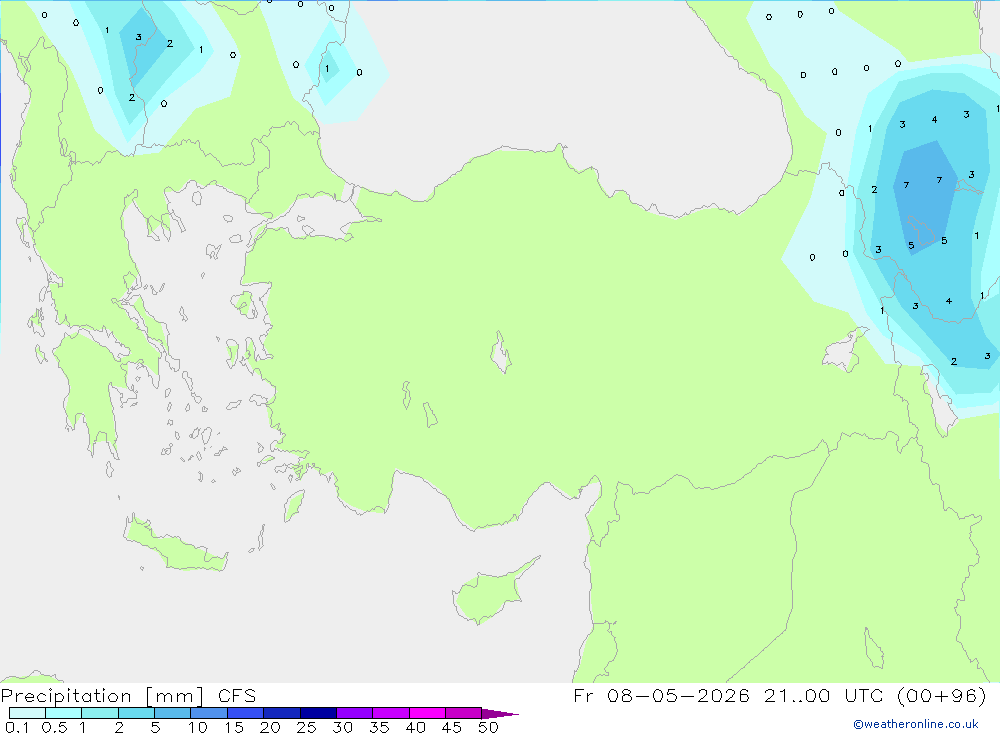Click the legend label '0.1'
This screenshot has height=733, width=1000.
click(x=17, y=727)
